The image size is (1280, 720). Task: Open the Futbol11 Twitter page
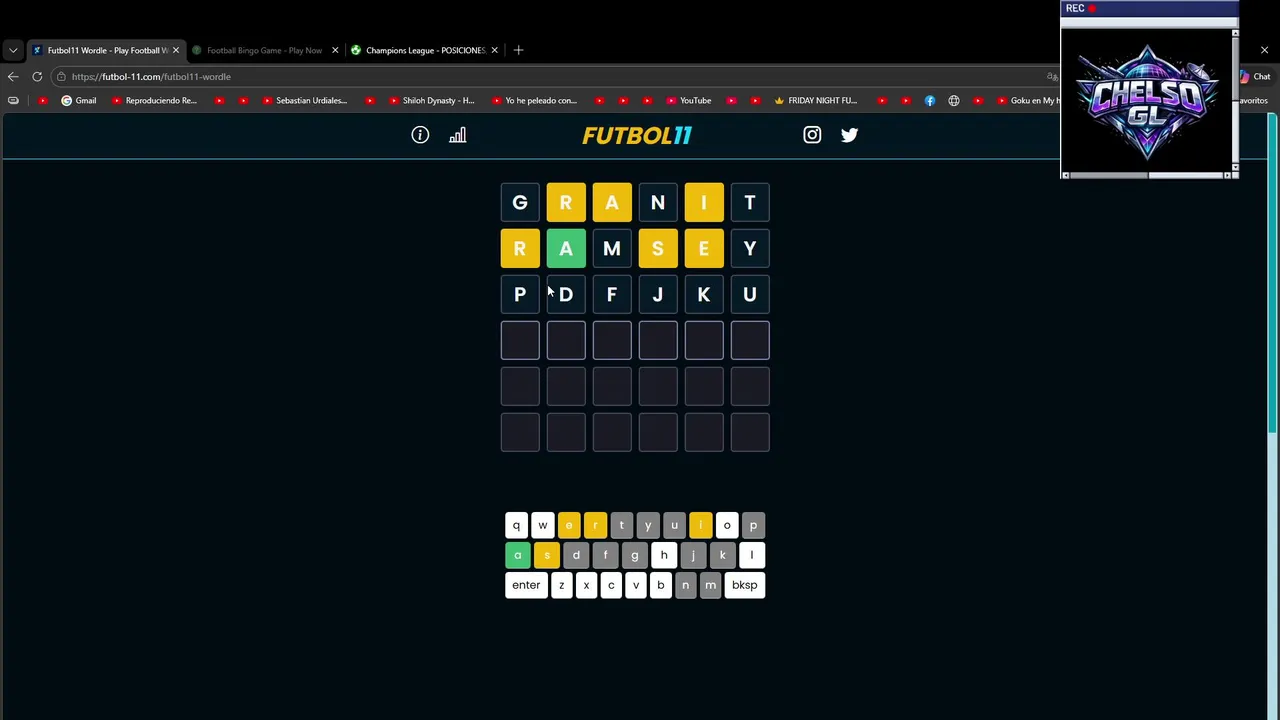[x=849, y=135]
